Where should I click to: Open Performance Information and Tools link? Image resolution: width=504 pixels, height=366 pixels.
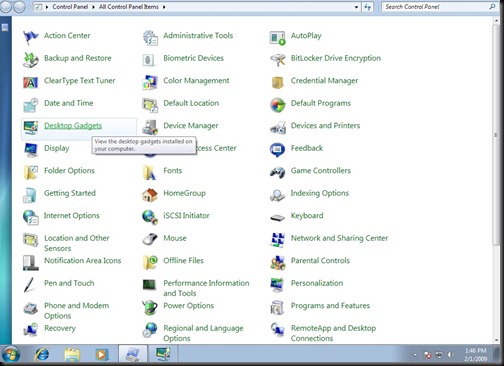pyautogui.click(x=206, y=288)
